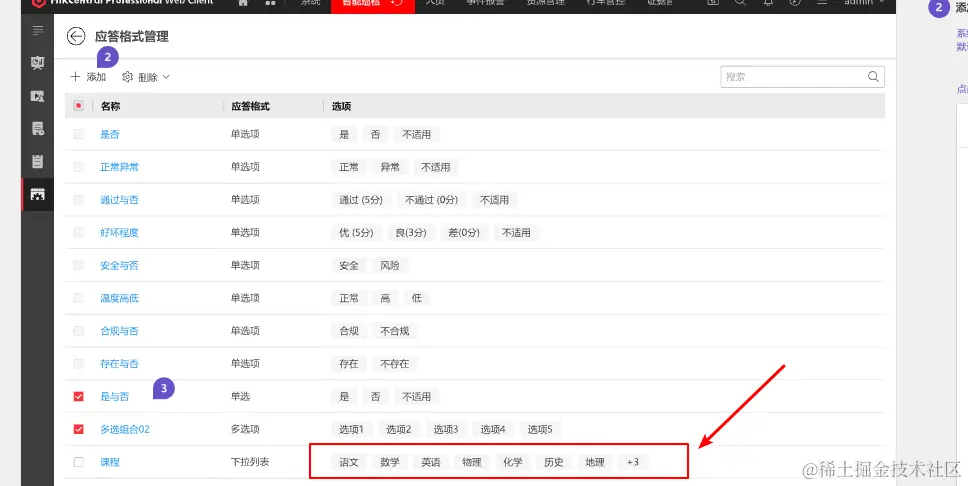
Task: Click the 语文 option tag
Action: click(x=349, y=462)
